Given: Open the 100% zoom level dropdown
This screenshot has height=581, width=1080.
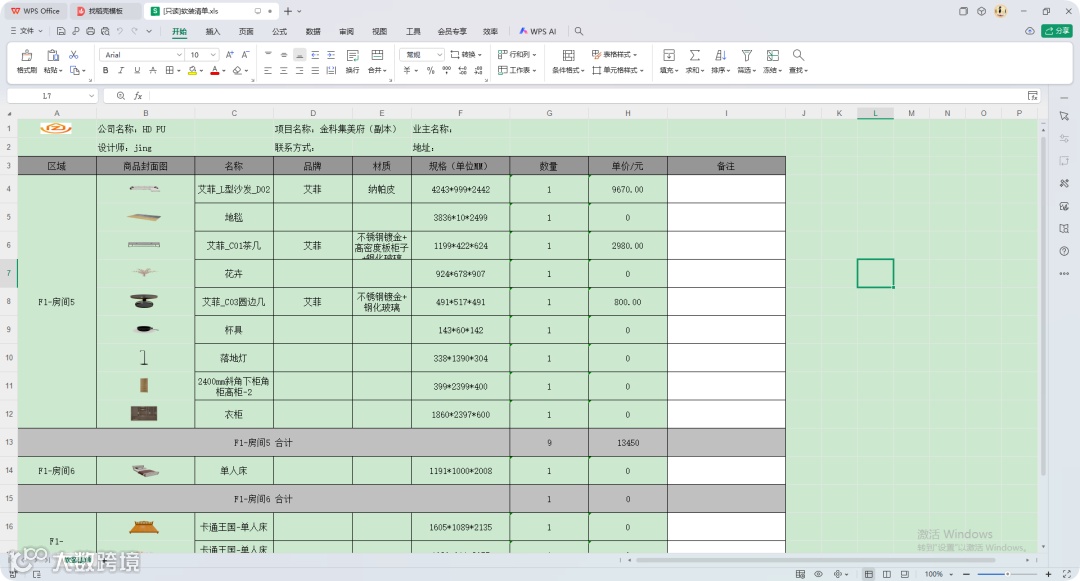Looking at the screenshot, I should click(x=938, y=573).
